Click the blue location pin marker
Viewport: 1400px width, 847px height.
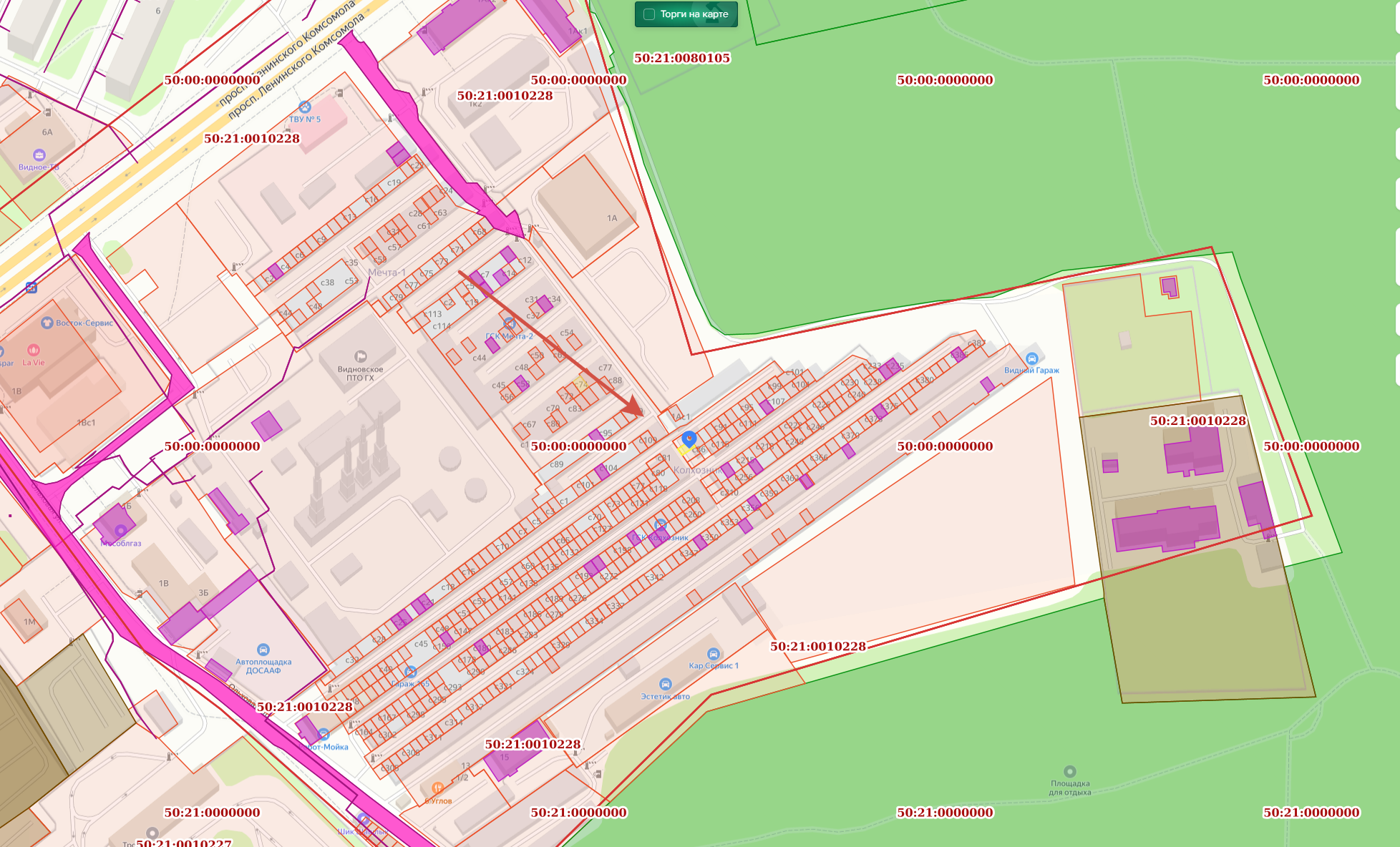pyautogui.click(x=689, y=439)
